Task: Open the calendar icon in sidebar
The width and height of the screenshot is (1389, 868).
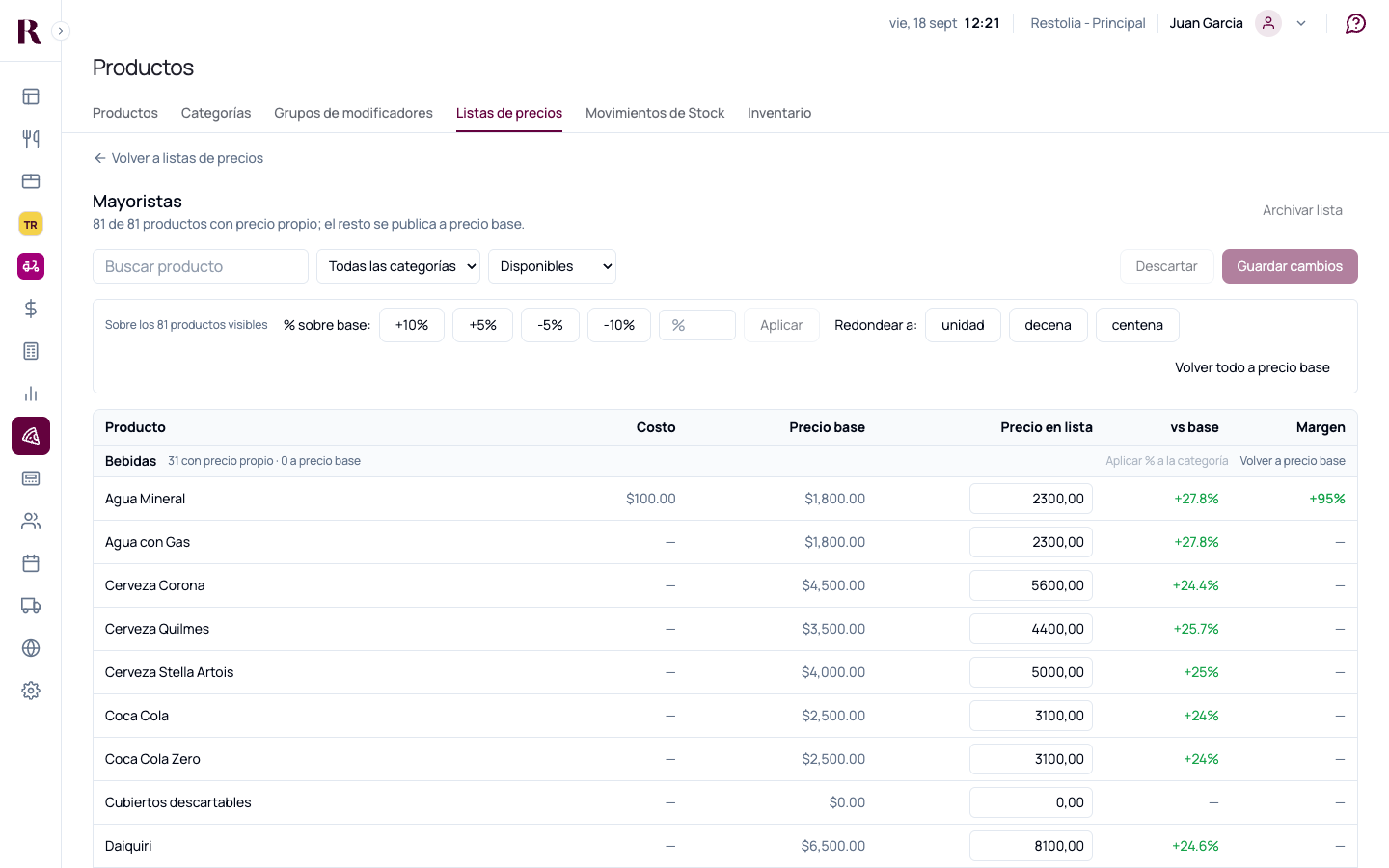Action: click(x=31, y=563)
